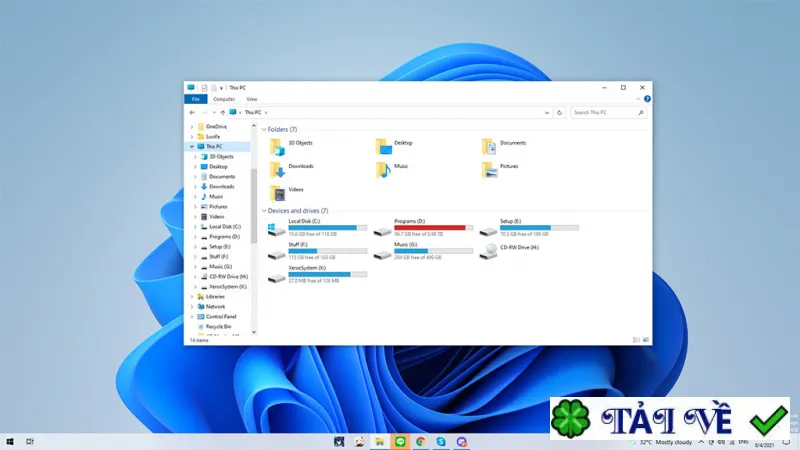
Task: Switch to large icons view layout icon
Action: [645, 340]
